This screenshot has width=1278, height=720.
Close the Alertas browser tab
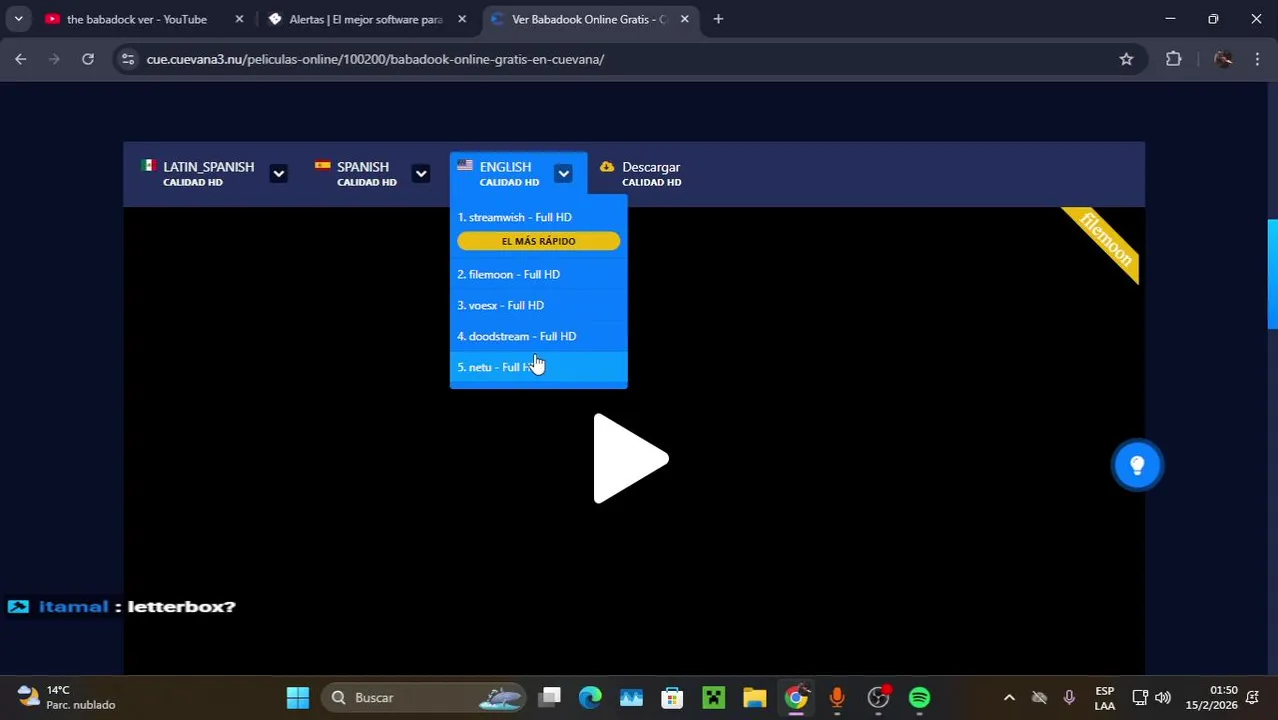click(462, 19)
